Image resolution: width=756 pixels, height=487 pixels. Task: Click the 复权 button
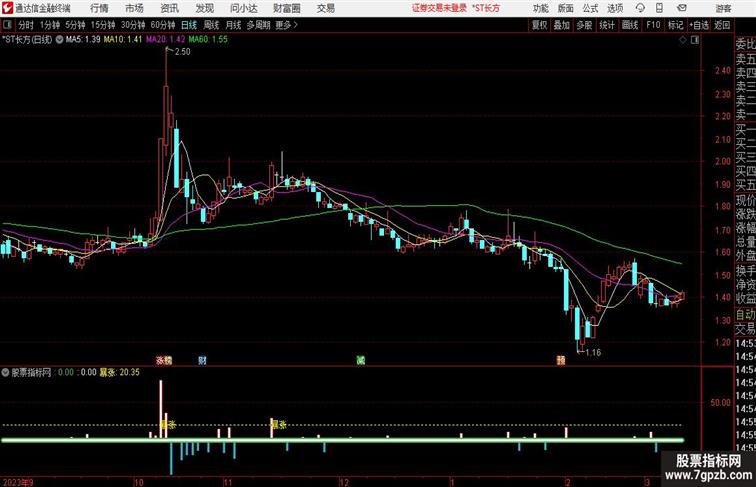(540, 25)
